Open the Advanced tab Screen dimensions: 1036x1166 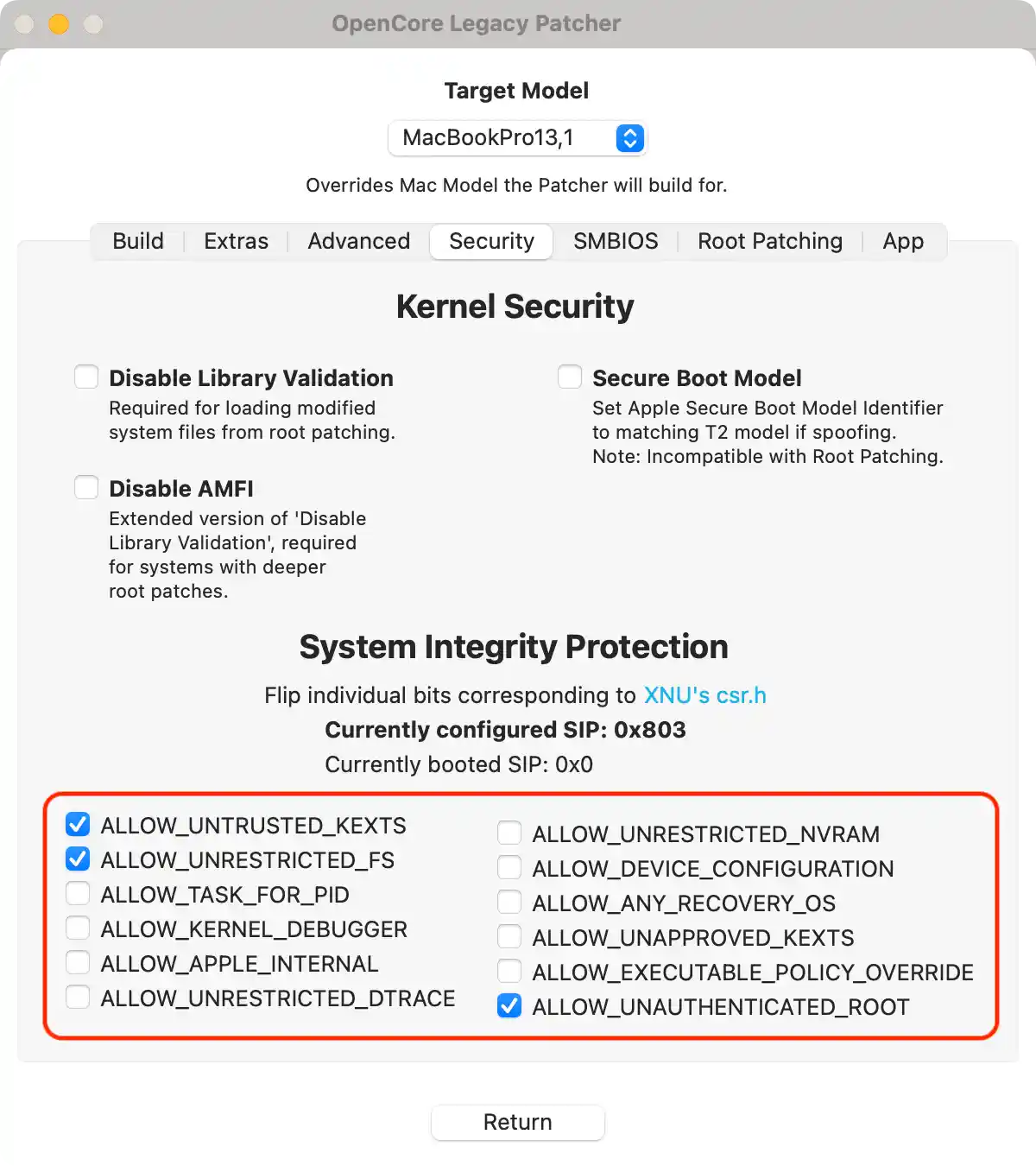click(x=359, y=241)
